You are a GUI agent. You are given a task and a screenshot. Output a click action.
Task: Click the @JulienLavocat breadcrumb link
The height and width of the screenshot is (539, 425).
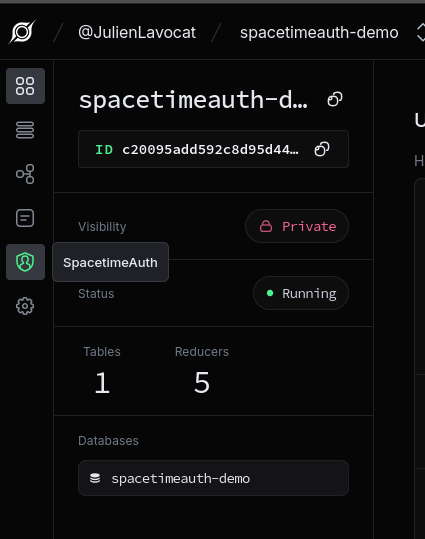pyautogui.click(x=137, y=33)
